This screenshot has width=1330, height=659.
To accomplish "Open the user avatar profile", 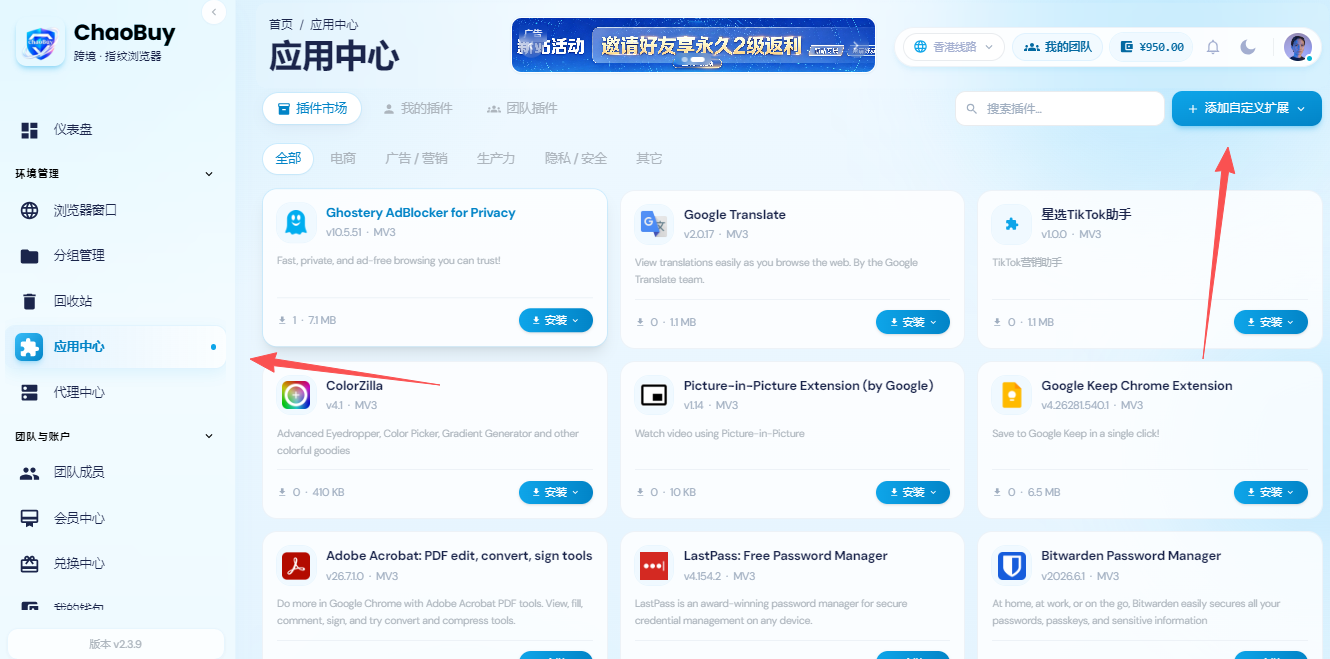I will [x=1298, y=47].
